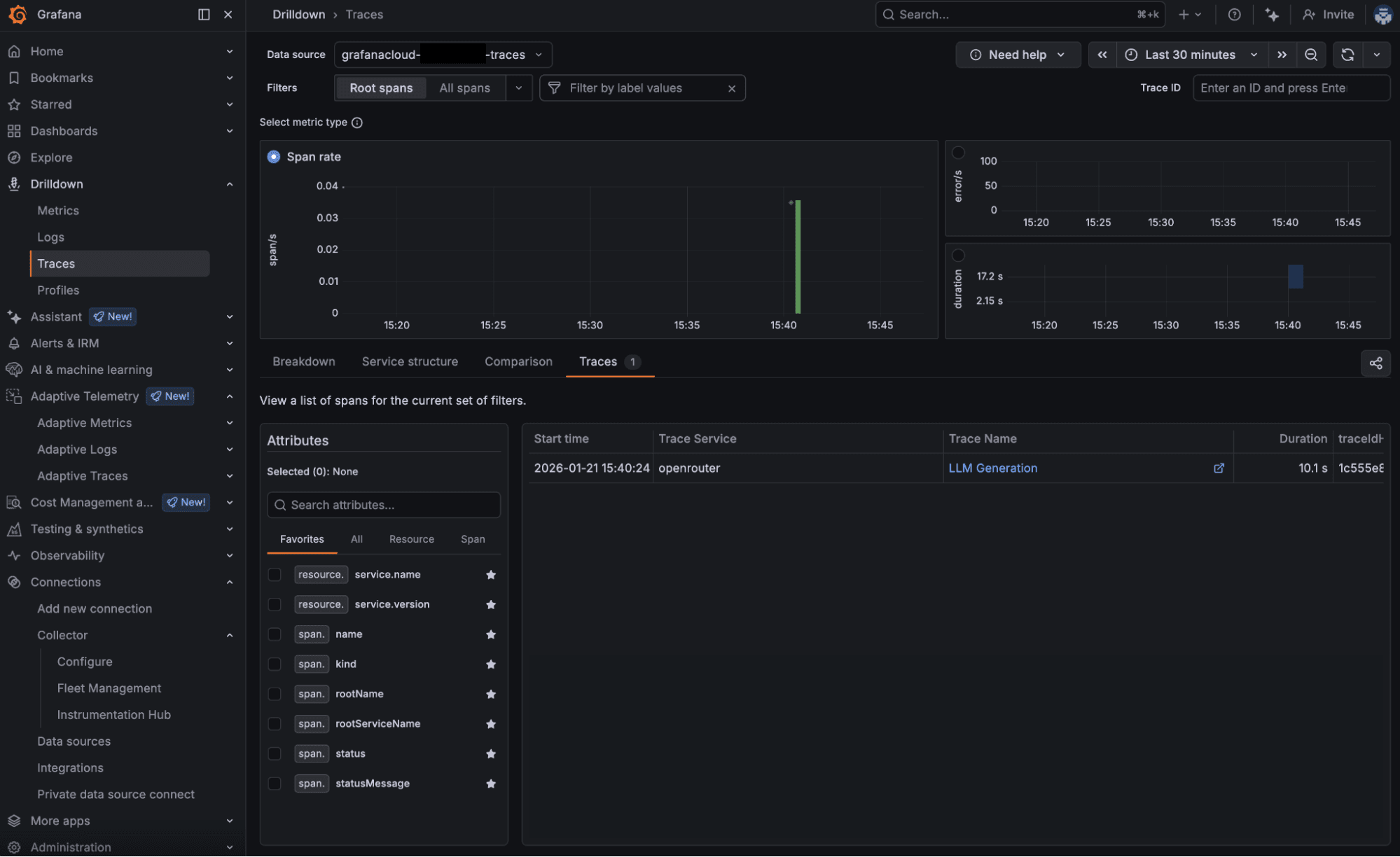The width and height of the screenshot is (1400, 857).
Task: Clear the Filter by label values field
Action: point(731,88)
